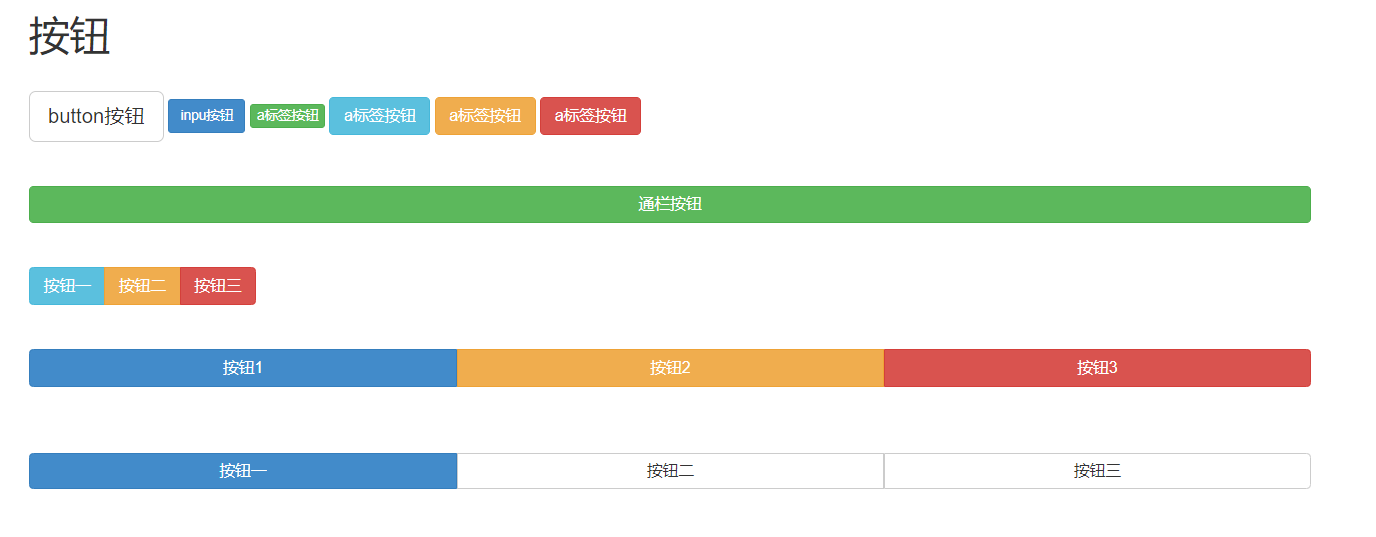The width and height of the screenshot is (1376, 537).
Task: Select the white "按钮二" option in bottom row
Action: [x=670, y=471]
